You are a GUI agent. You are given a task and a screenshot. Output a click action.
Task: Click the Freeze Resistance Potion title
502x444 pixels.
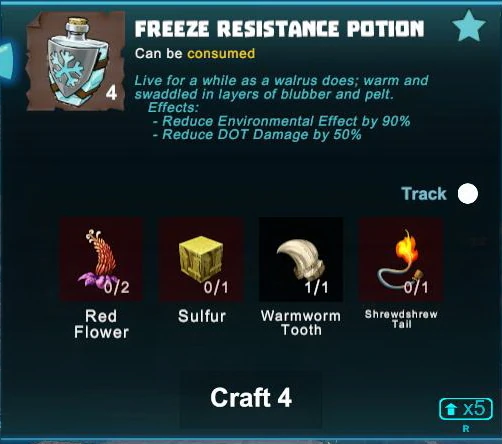(279, 29)
